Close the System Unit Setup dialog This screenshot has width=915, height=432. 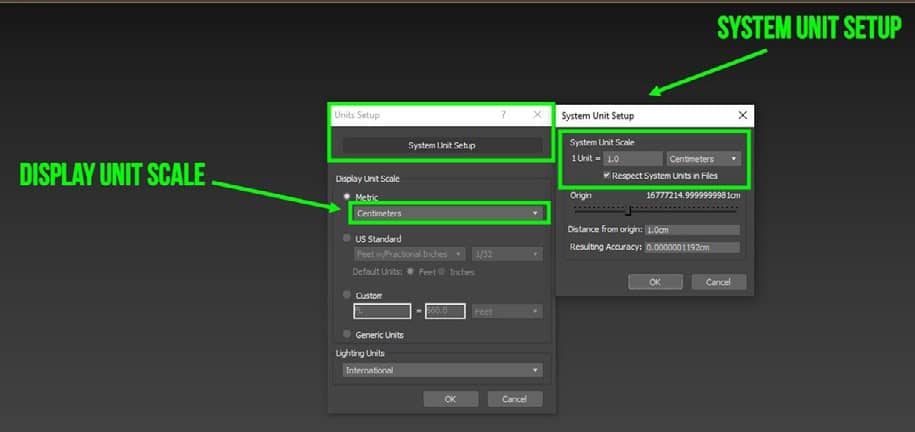[x=742, y=116]
